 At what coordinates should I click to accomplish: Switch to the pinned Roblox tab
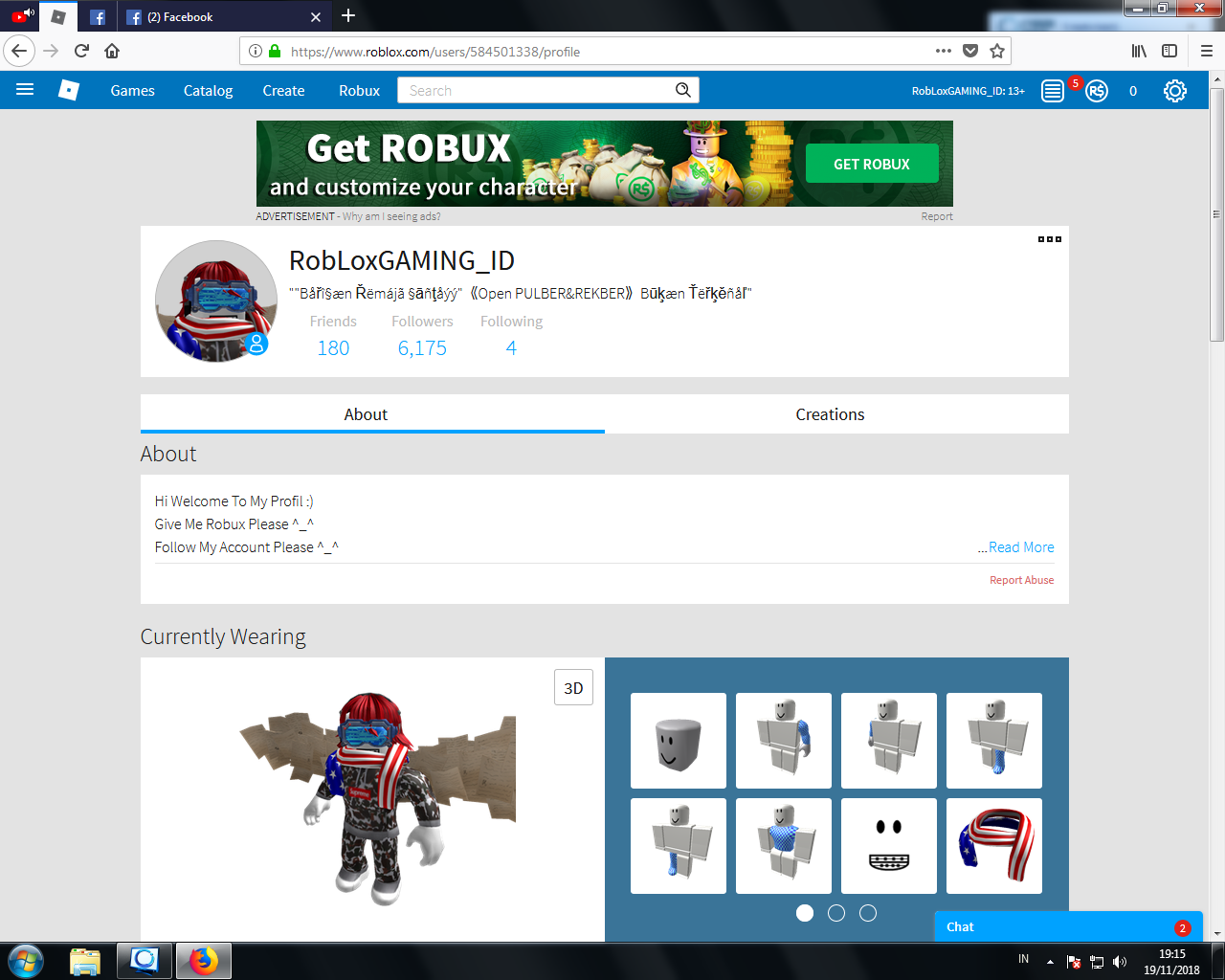click(x=58, y=16)
